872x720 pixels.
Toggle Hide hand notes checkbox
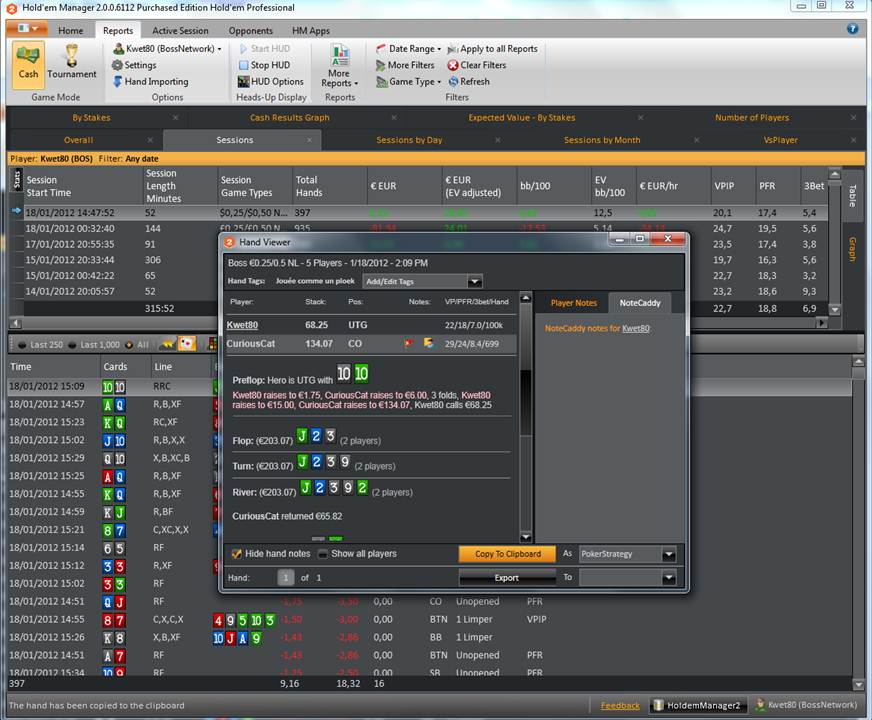[x=236, y=554]
